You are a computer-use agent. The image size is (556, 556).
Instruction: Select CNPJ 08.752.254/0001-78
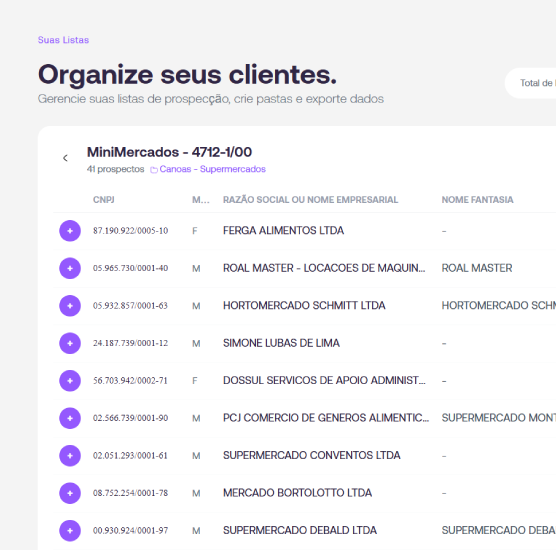tap(130, 493)
